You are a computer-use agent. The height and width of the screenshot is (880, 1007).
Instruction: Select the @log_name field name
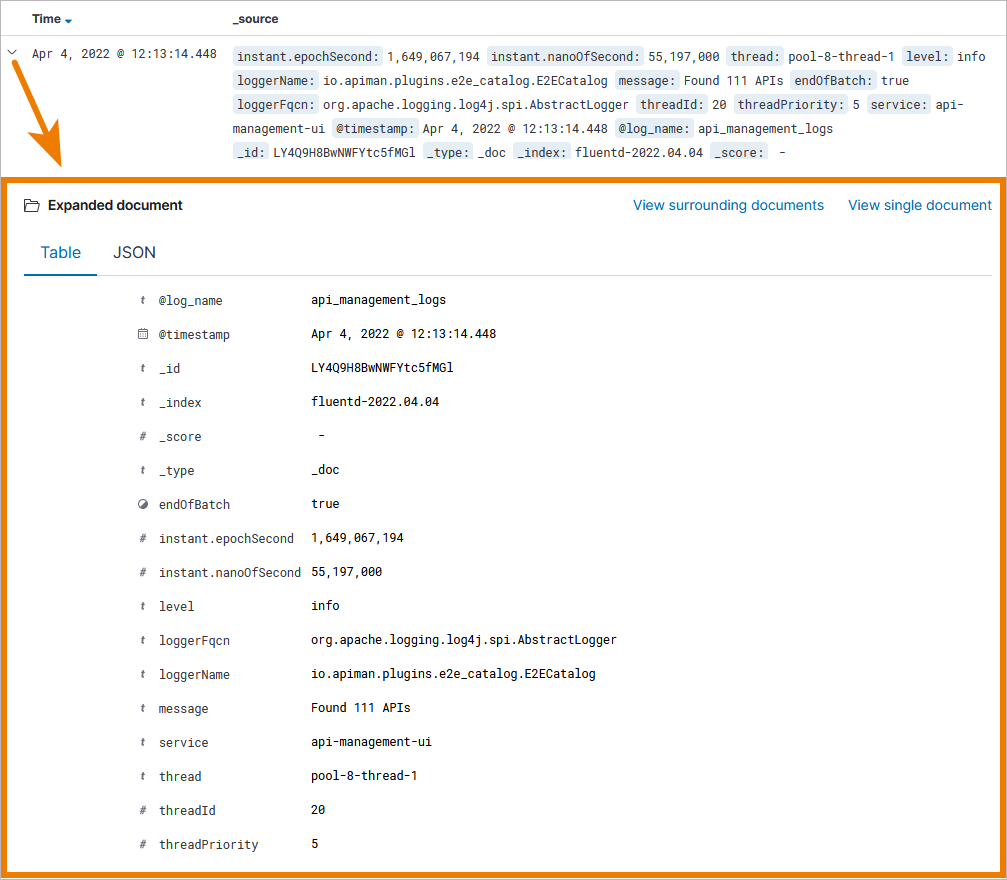click(x=191, y=301)
